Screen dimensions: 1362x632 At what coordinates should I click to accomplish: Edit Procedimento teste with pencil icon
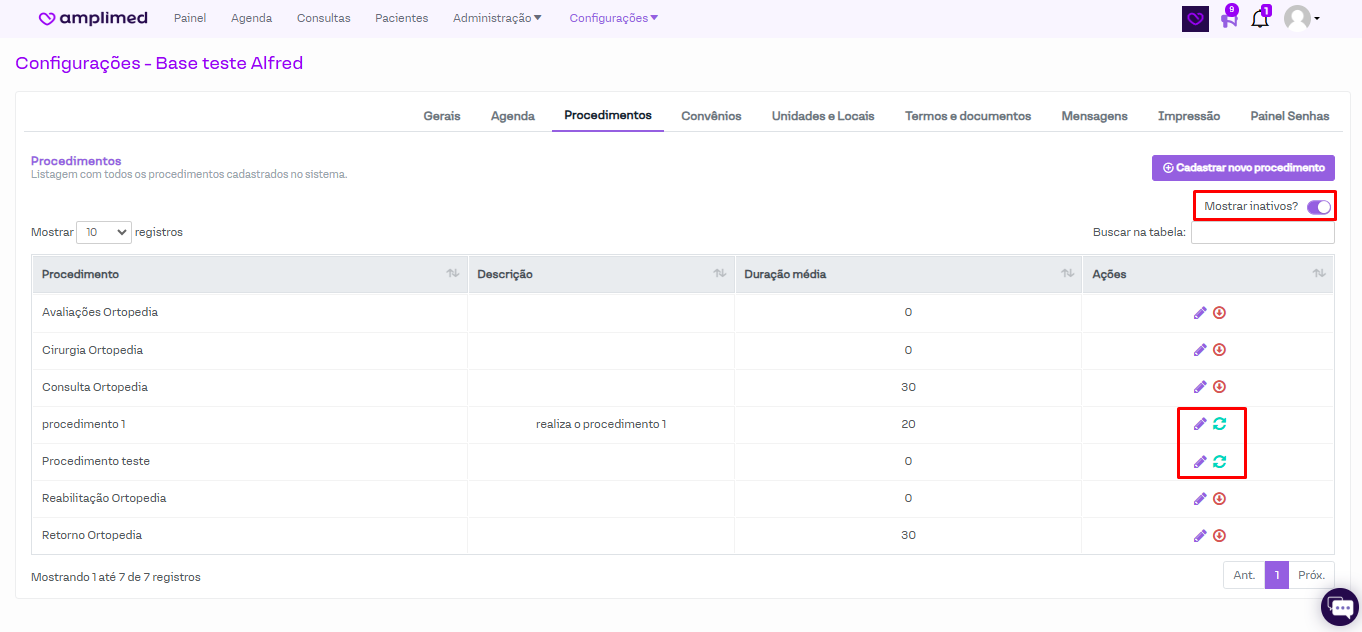tap(1200, 462)
